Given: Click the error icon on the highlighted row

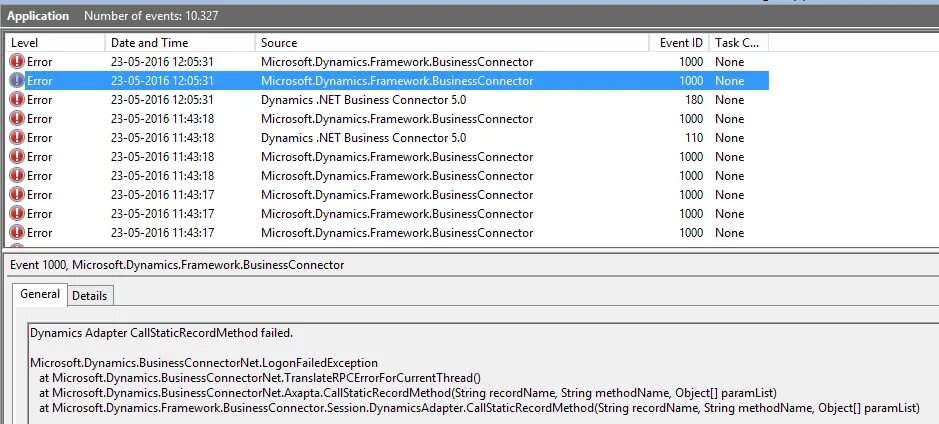Looking at the screenshot, I should pyautogui.click(x=17, y=81).
